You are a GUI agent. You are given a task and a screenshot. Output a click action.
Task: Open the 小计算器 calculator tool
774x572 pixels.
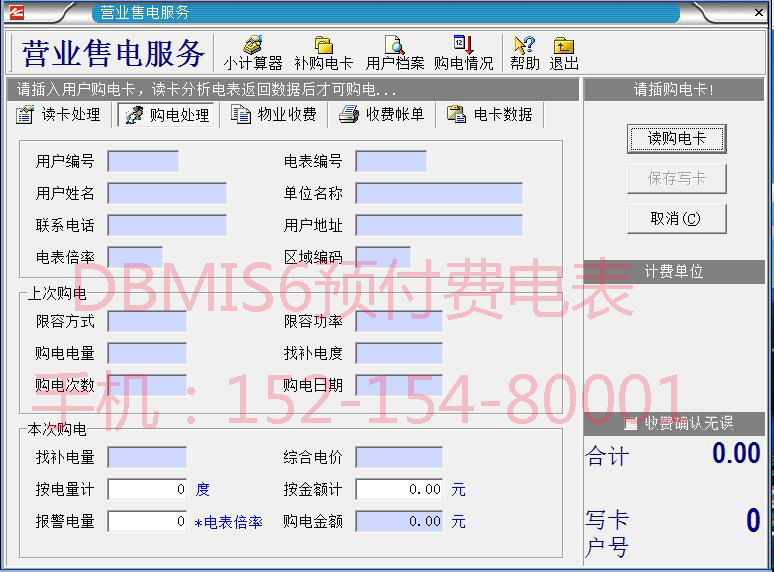(253, 52)
